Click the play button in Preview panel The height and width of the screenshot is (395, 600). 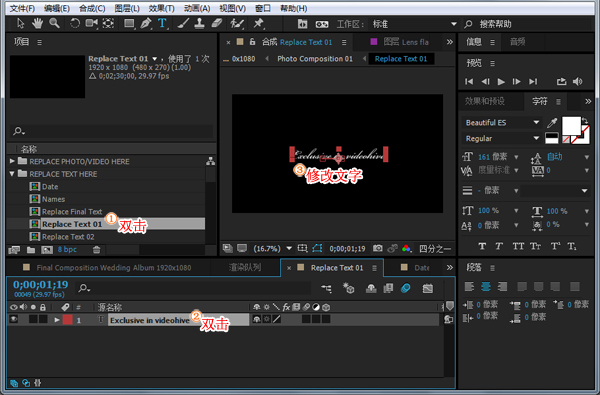pyautogui.click(x=501, y=82)
